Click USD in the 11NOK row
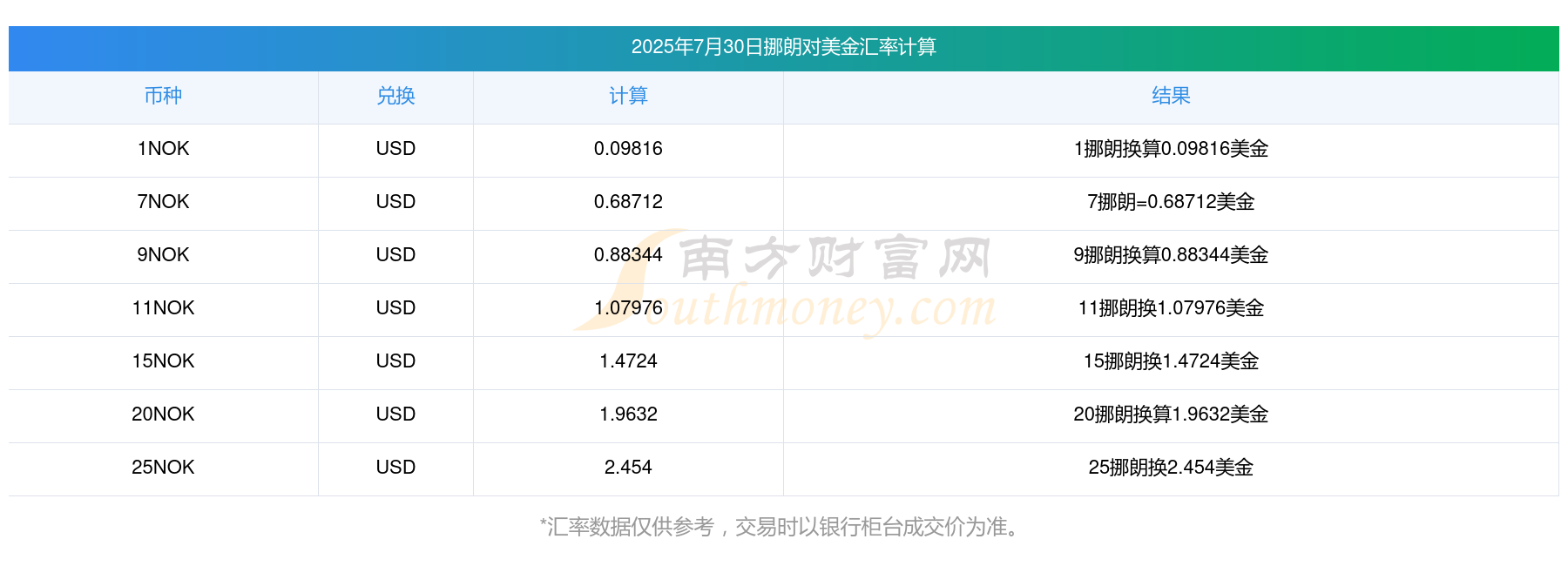The height and width of the screenshot is (566, 1568). [395, 308]
